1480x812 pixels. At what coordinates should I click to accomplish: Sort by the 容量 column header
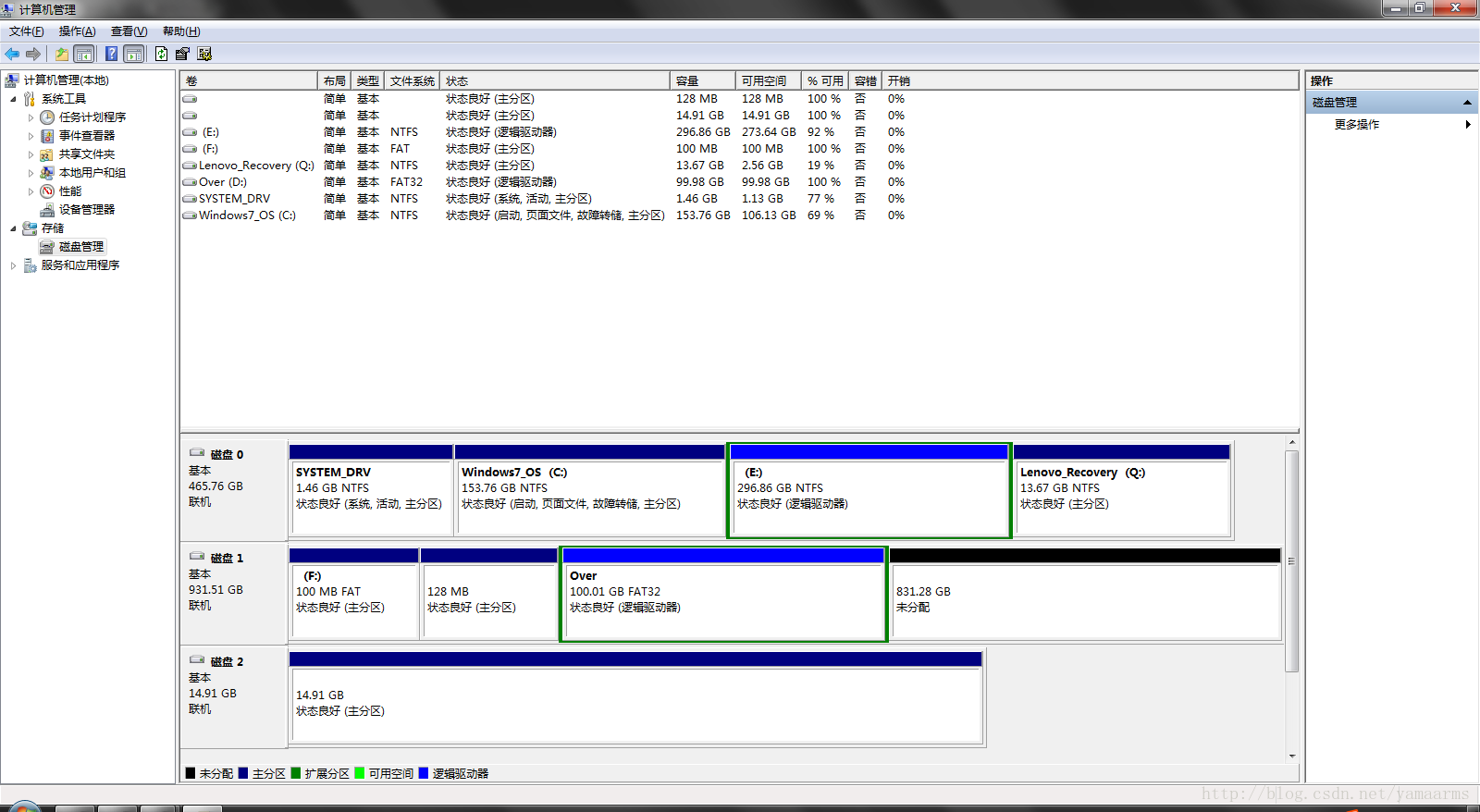coord(703,81)
